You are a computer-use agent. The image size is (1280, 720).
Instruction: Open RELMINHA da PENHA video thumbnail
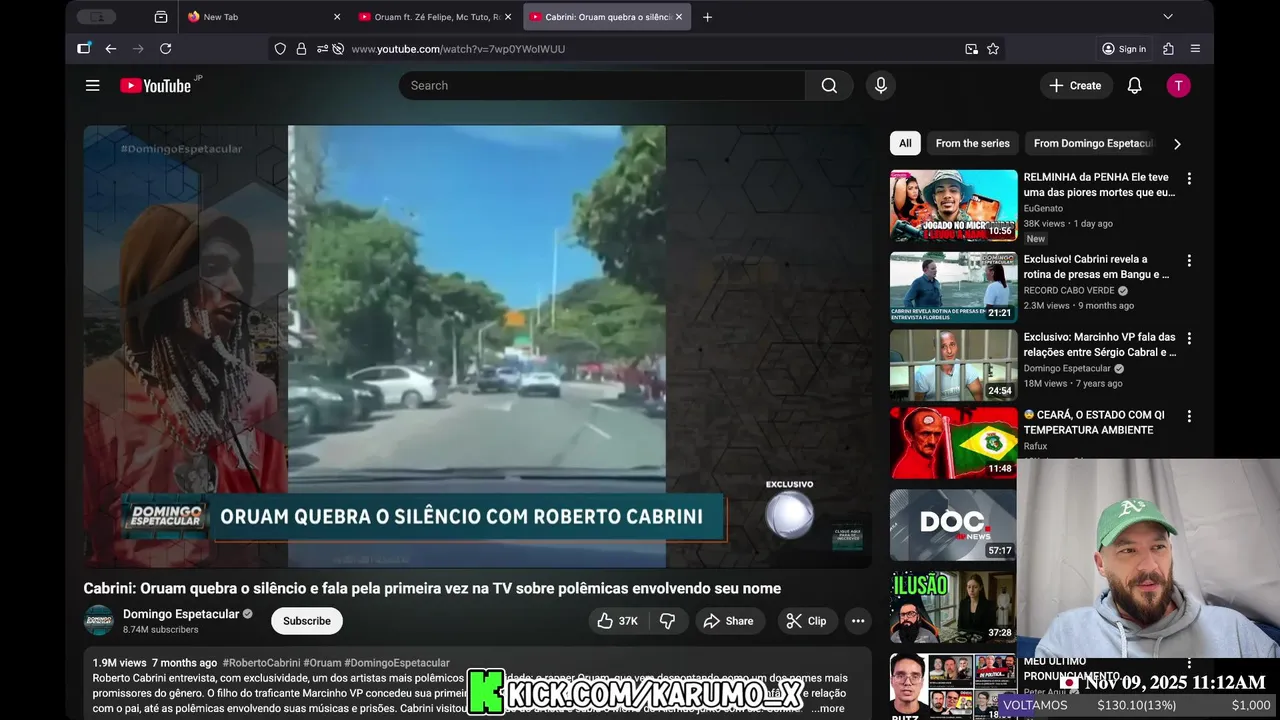click(x=954, y=206)
